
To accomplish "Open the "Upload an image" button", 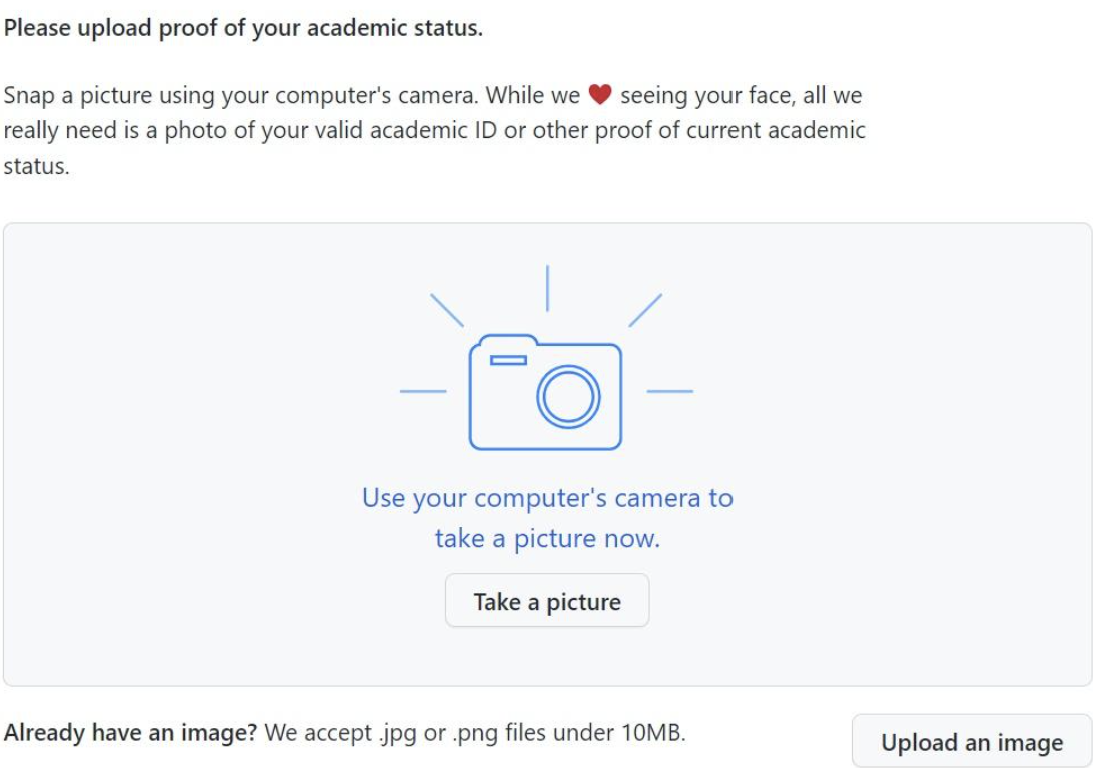I will [x=971, y=742].
